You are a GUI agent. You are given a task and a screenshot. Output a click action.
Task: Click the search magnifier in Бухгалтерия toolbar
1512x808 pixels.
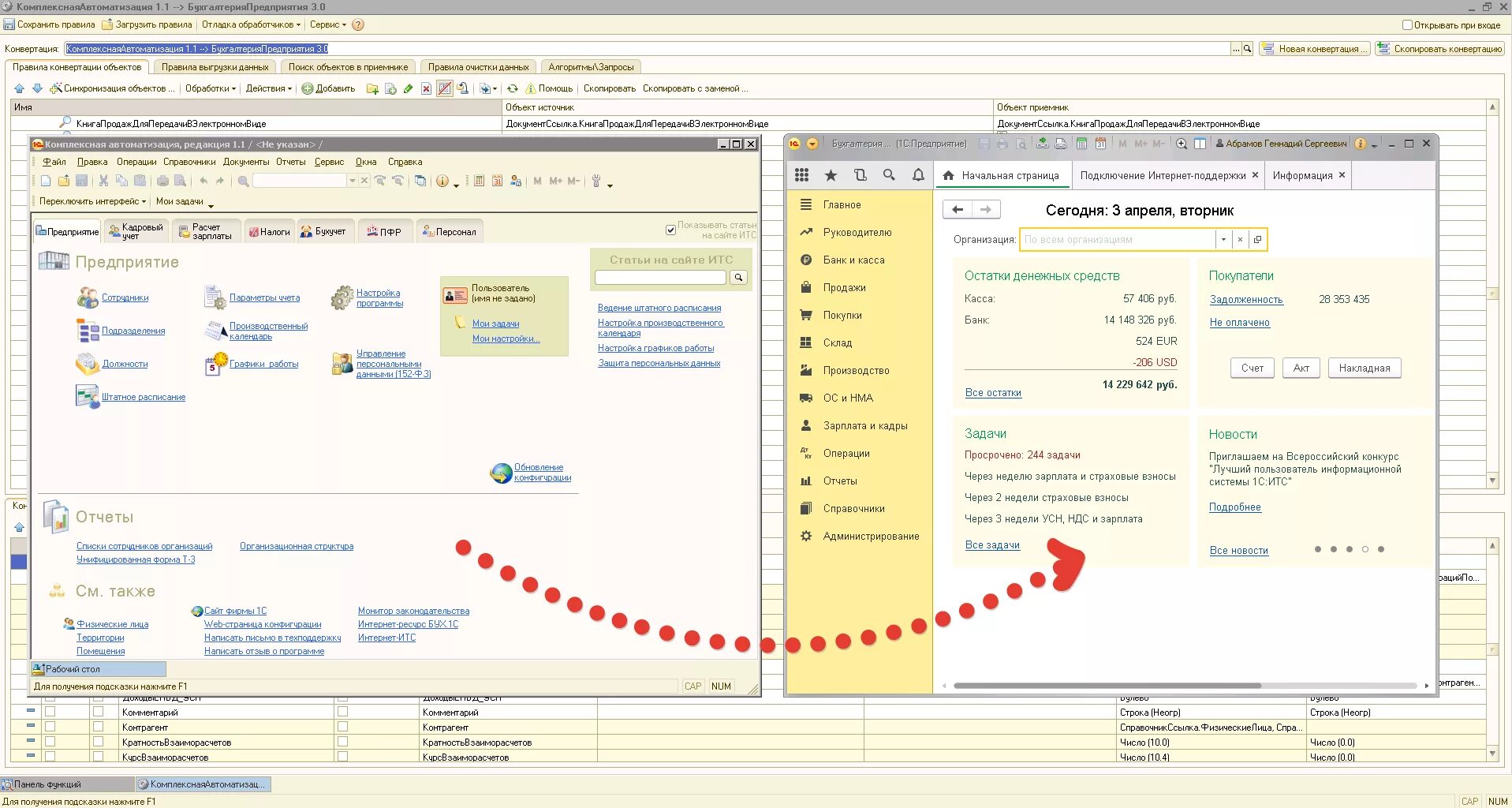pos(889,175)
